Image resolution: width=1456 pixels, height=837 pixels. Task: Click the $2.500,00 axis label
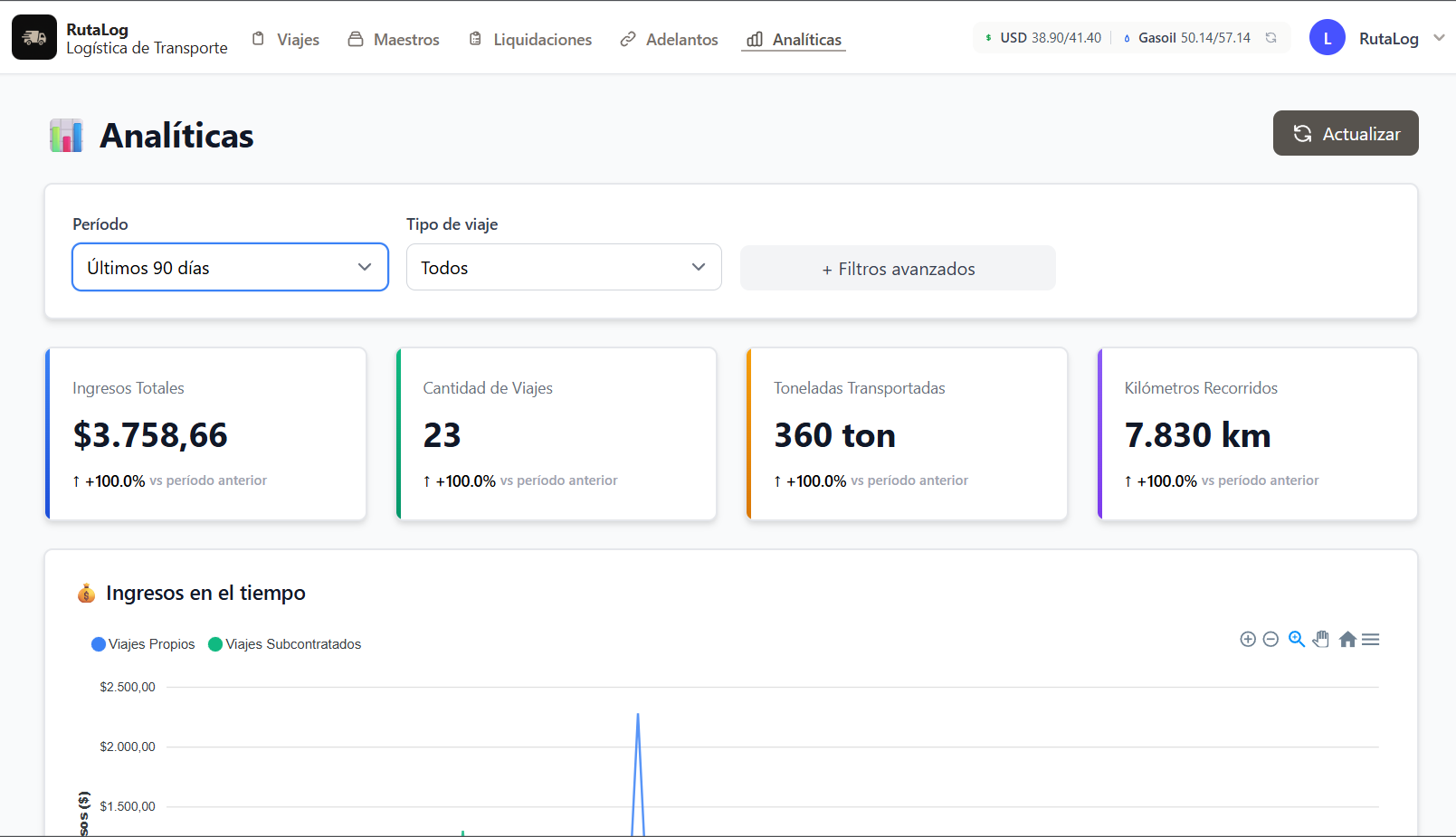click(x=128, y=687)
